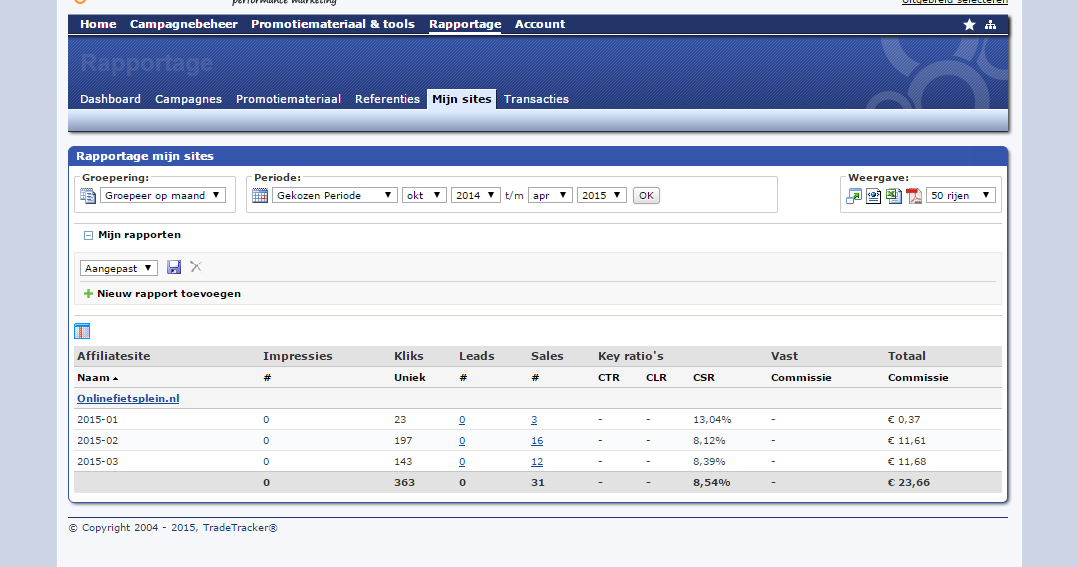
Task: Click the TradeTracker copyright text
Action: pyautogui.click(x=173, y=528)
